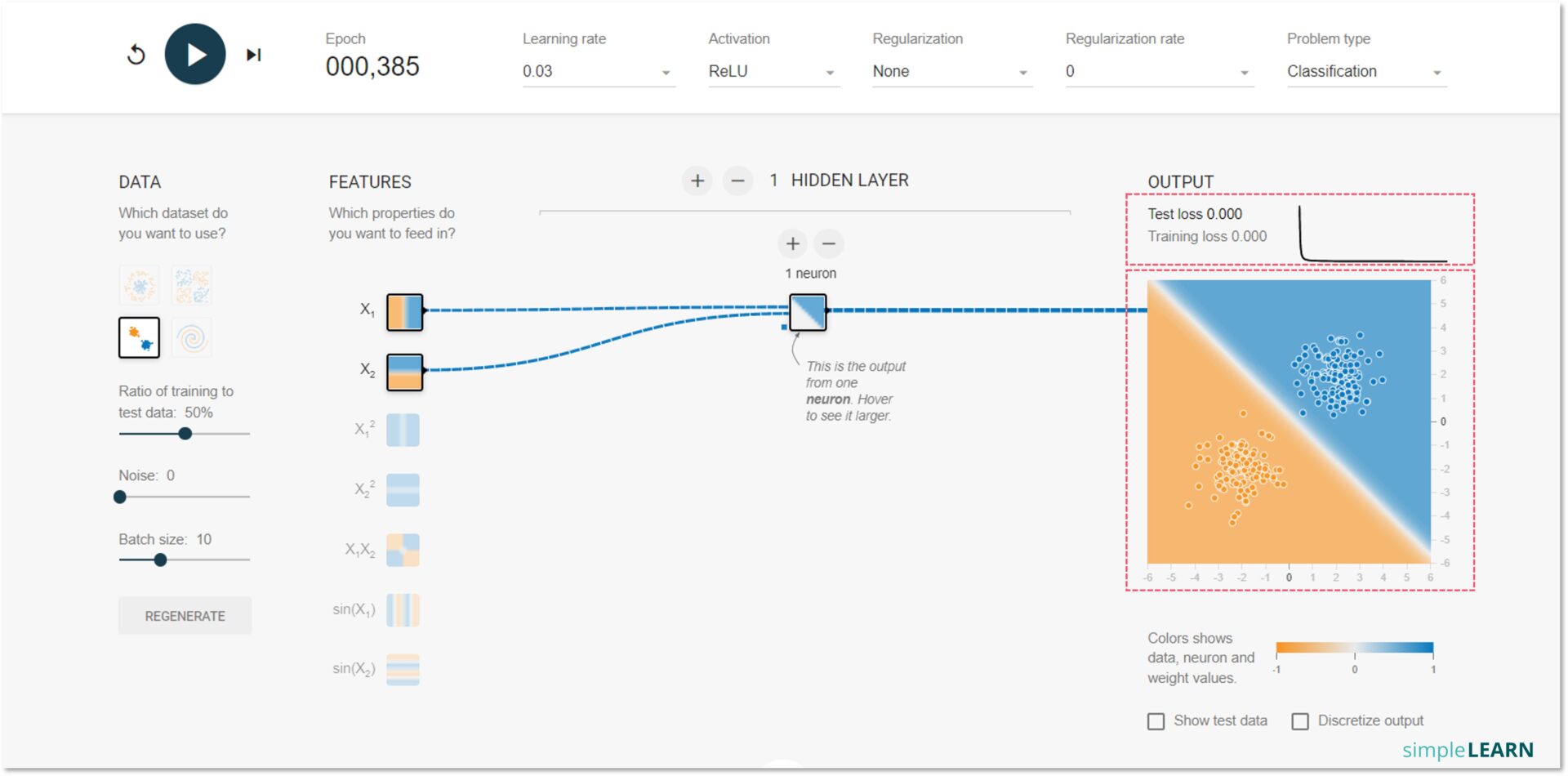
Task: Select the circle dataset icon
Action: click(140, 284)
